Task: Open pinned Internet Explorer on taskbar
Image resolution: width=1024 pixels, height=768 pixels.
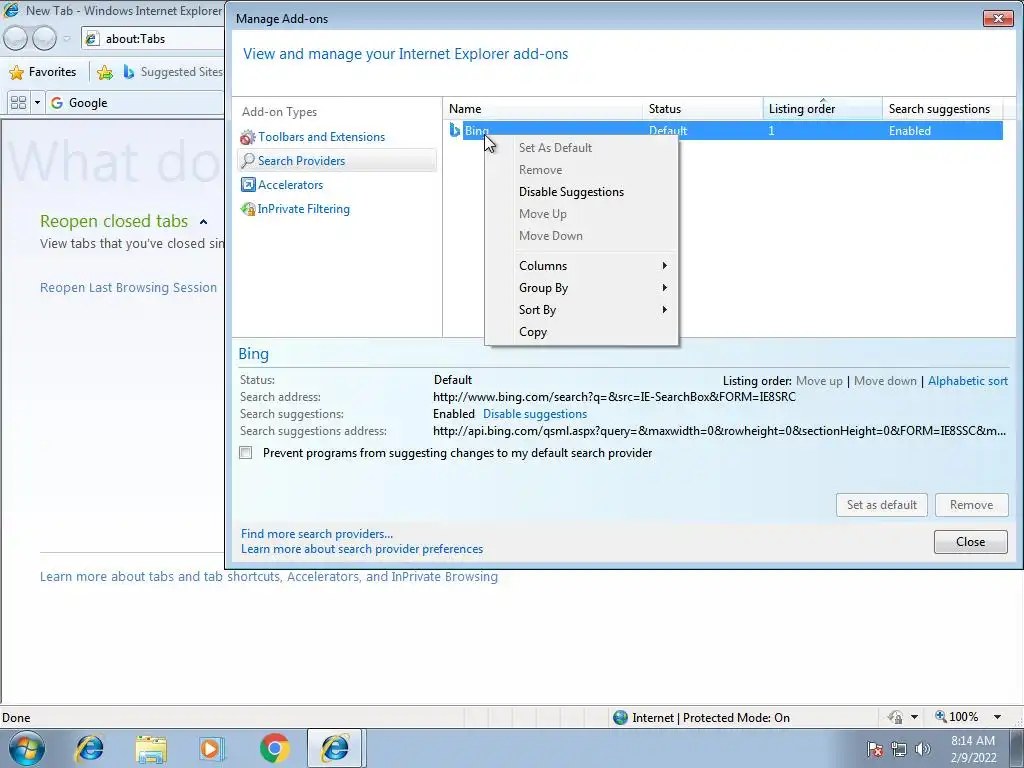Action: click(x=89, y=748)
